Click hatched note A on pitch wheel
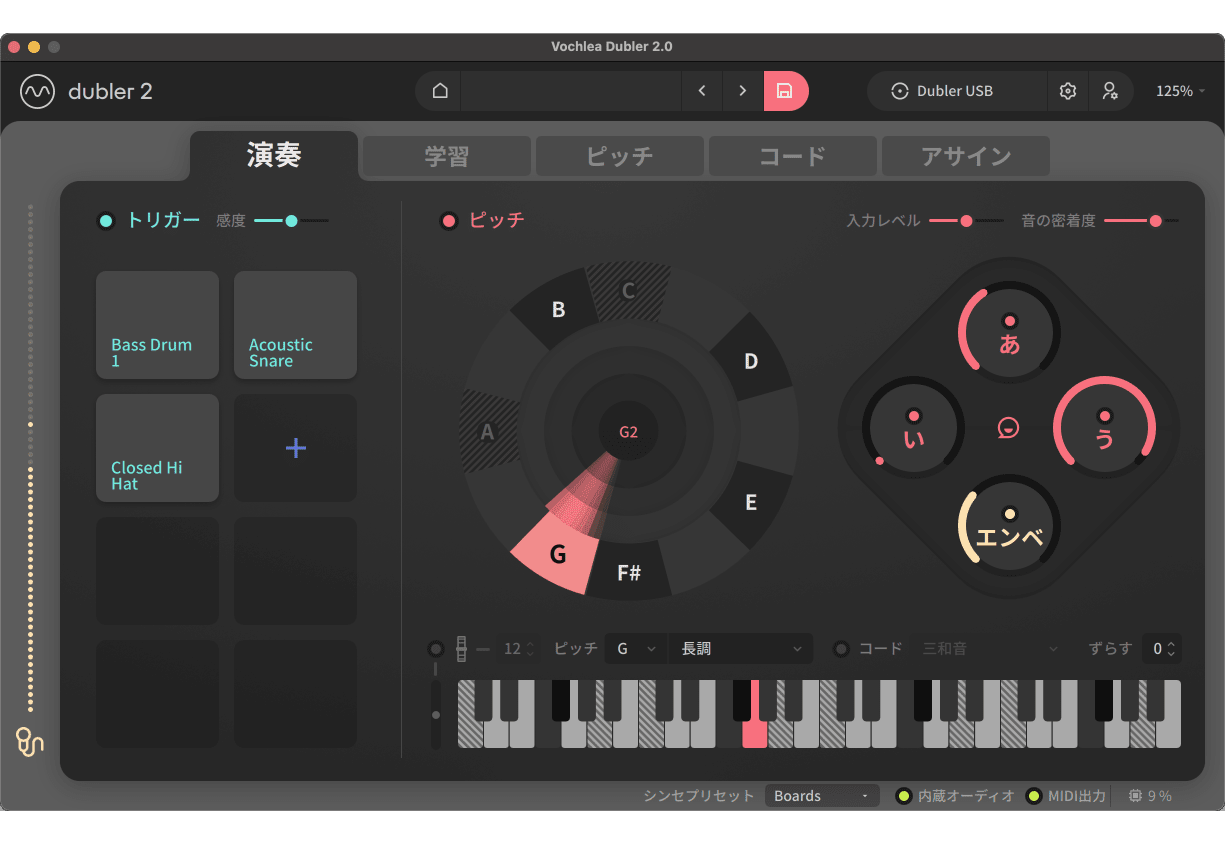This screenshot has height=844, width=1225. pyautogui.click(x=488, y=432)
